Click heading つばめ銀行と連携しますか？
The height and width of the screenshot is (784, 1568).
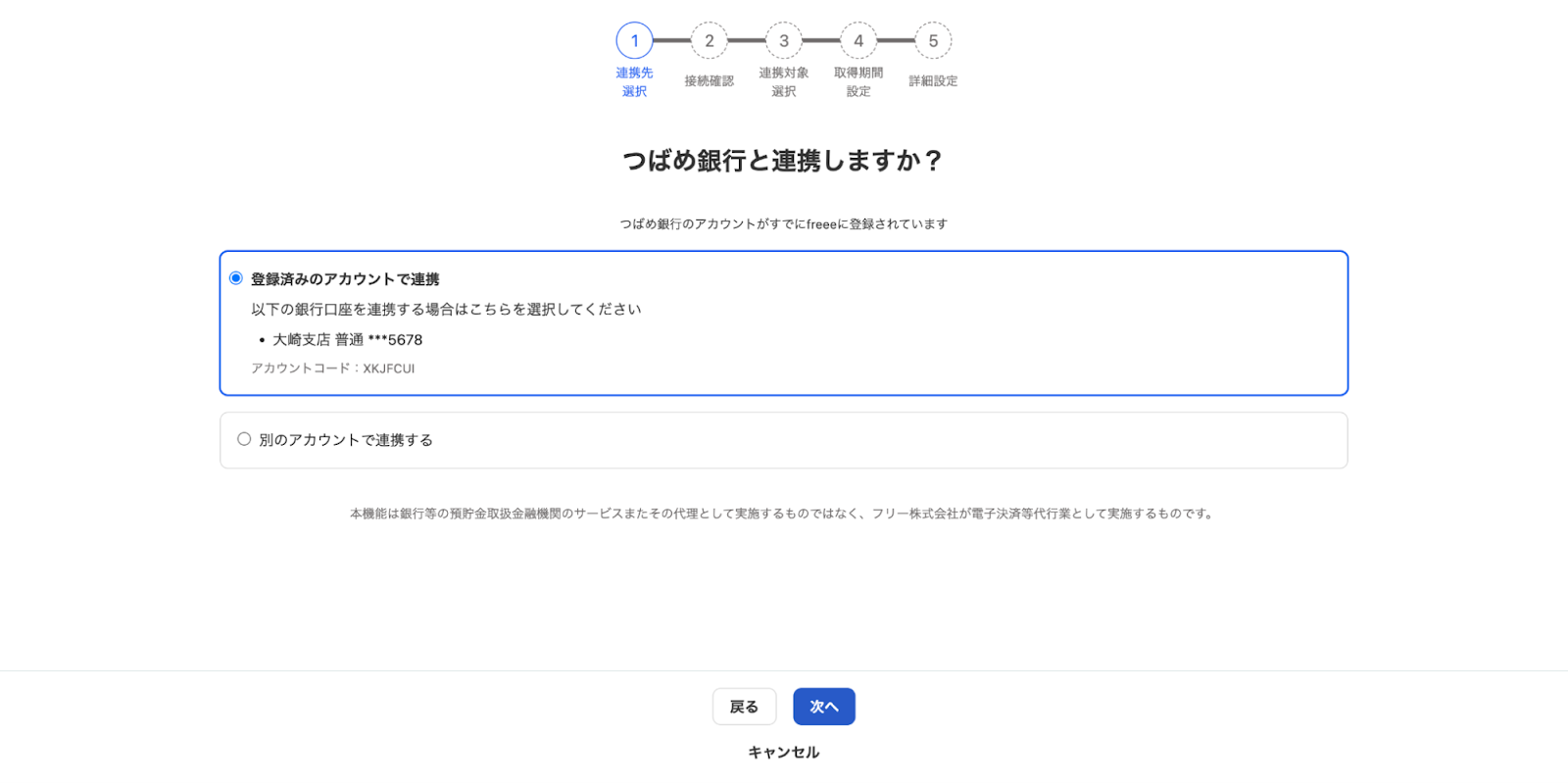[784, 161]
